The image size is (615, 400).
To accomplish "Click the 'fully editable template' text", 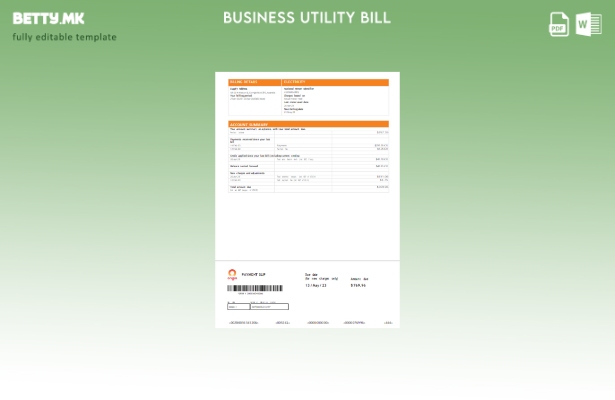I will pos(65,37).
